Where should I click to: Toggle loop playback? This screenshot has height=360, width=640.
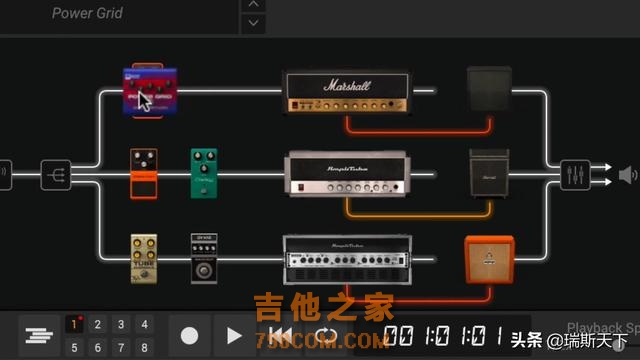point(326,336)
